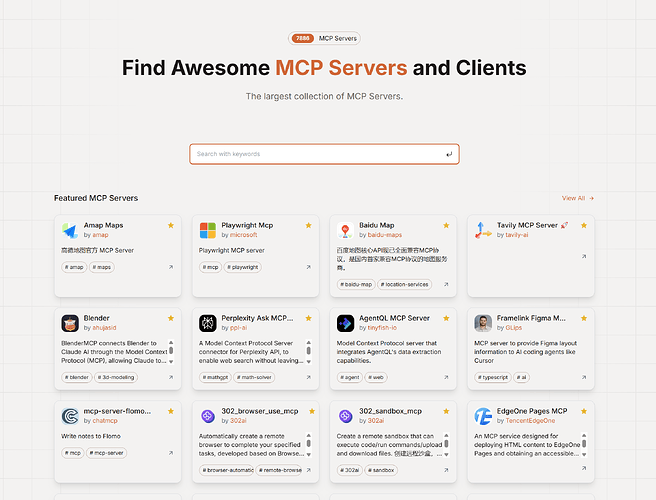This screenshot has width=656, height=500.
Task: Click the View All link
Action: 578,198
